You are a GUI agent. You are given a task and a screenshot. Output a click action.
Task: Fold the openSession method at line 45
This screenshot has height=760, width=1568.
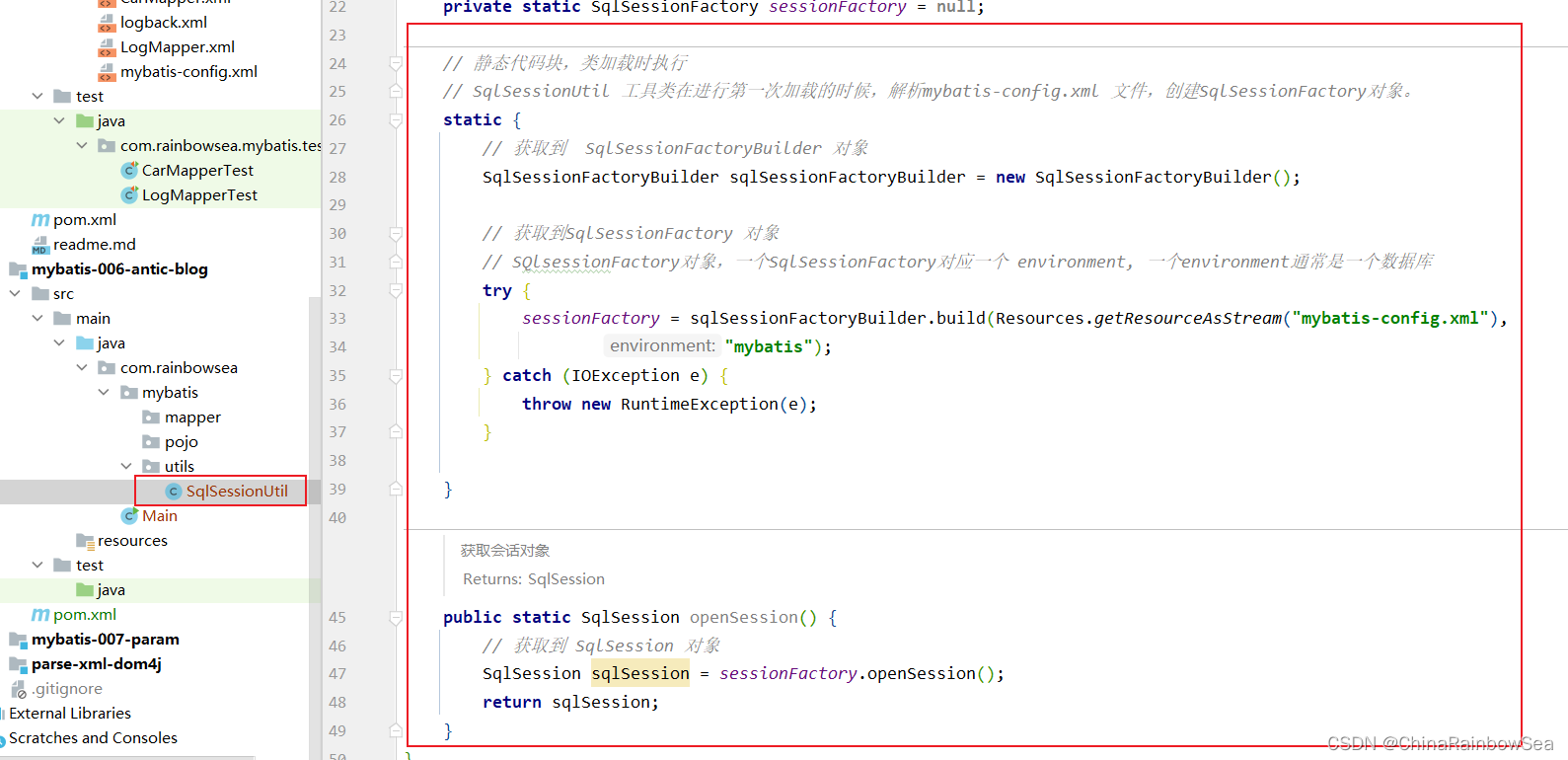396,618
